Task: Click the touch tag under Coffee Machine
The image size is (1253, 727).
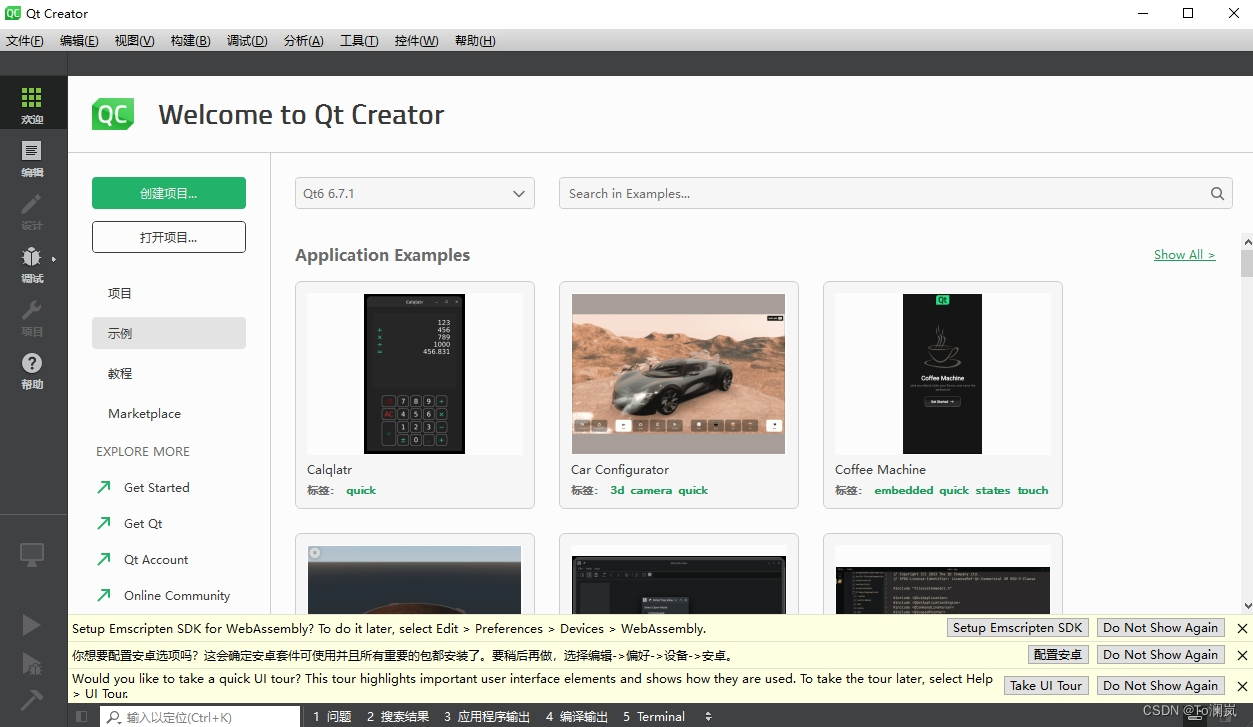Action: point(1033,490)
